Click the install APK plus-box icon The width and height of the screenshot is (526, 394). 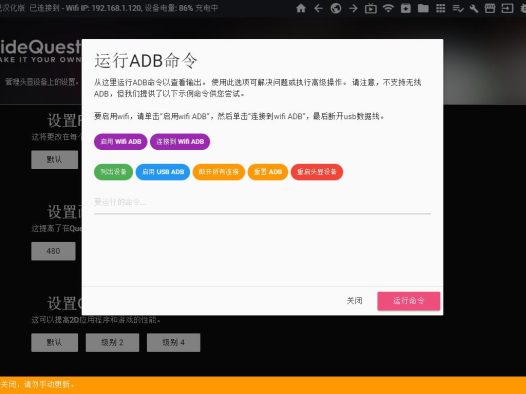coord(406,8)
